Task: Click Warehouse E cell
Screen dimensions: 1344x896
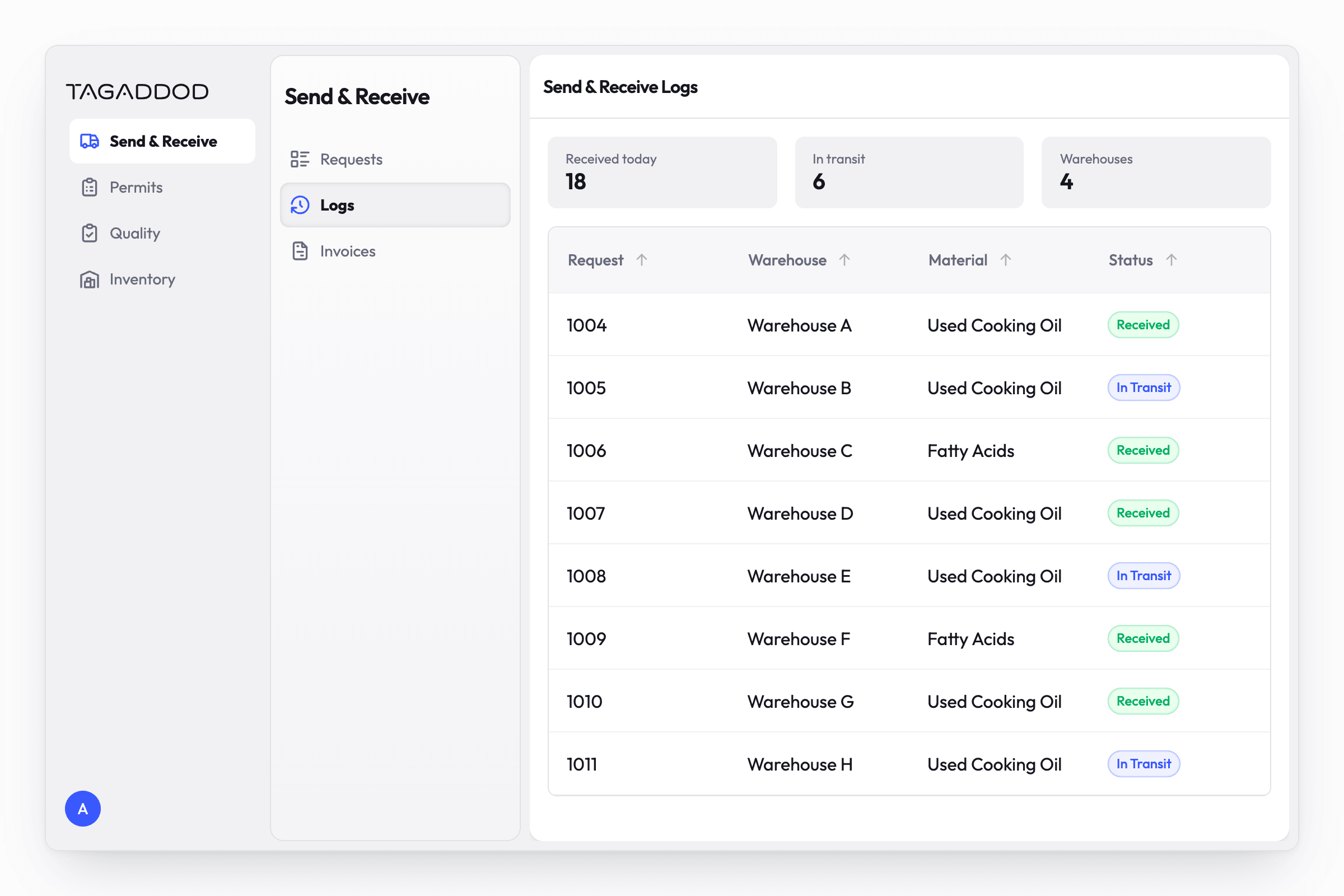Action: (799, 576)
